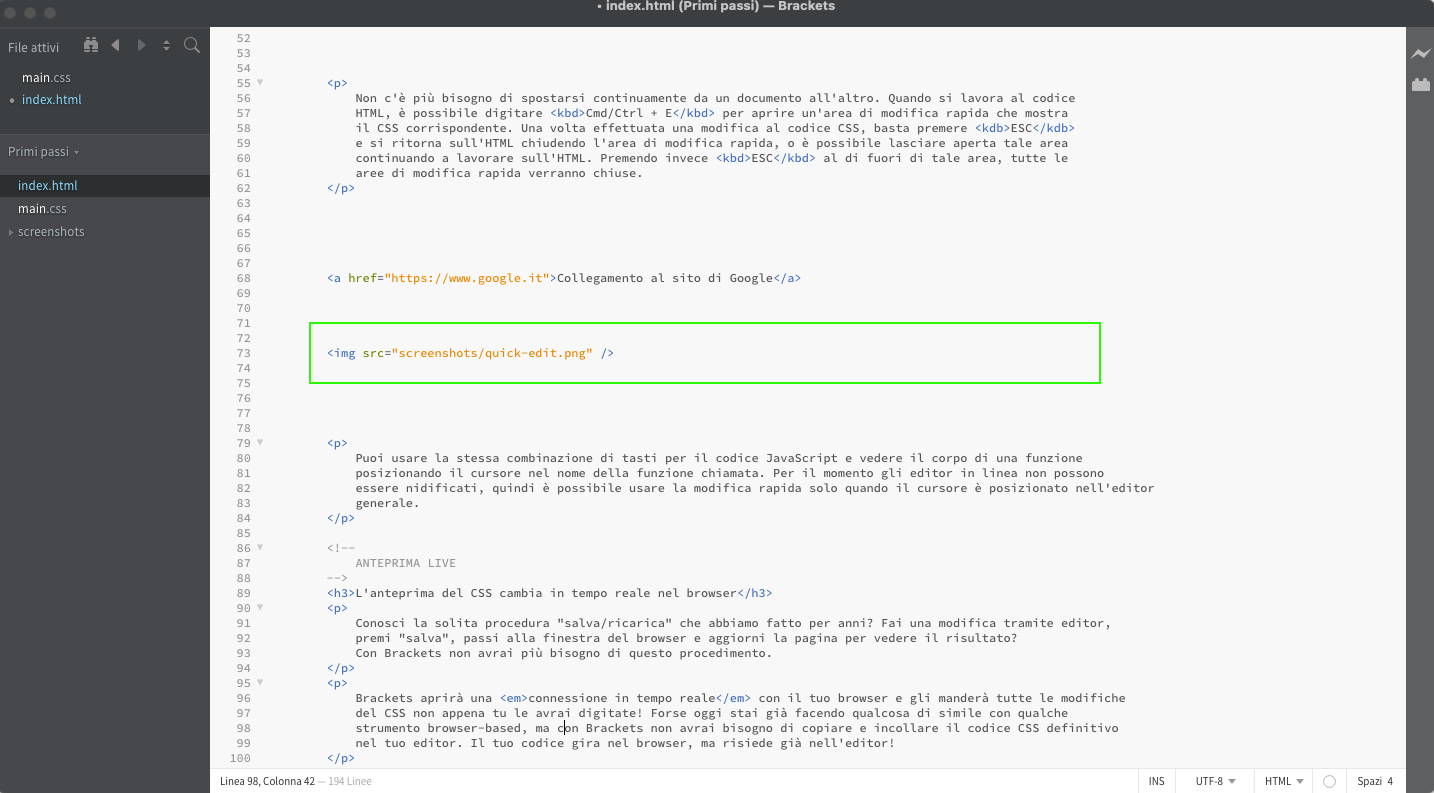Click the '194 Linee' line count
The width and height of the screenshot is (1434, 793).
point(349,781)
